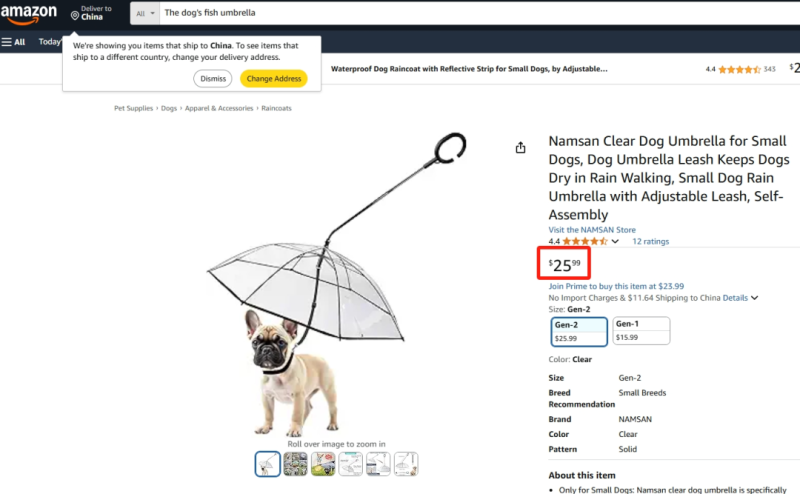Show the last product thumbnail image

point(406,464)
